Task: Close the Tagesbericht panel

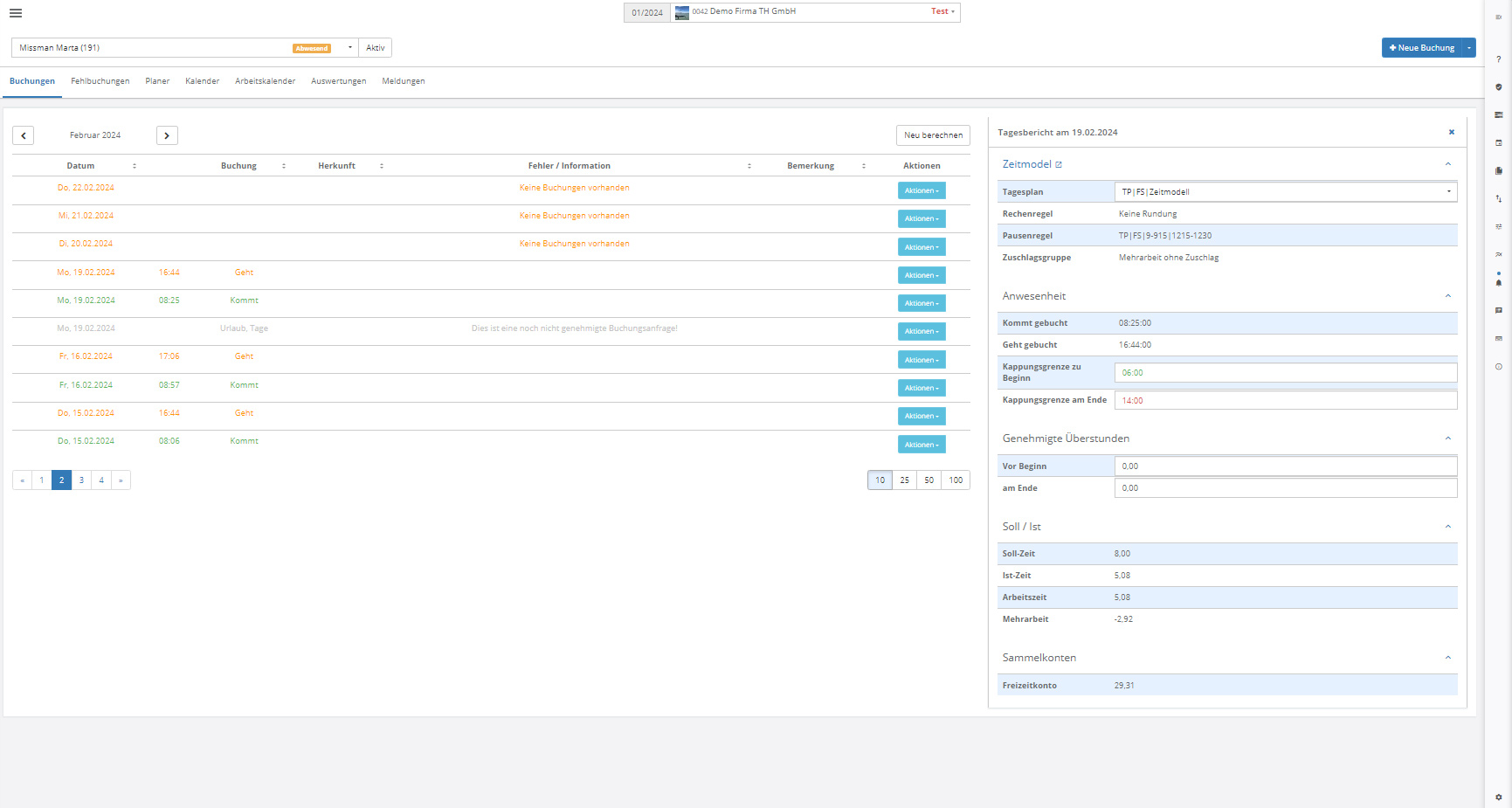Action: point(1451,133)
